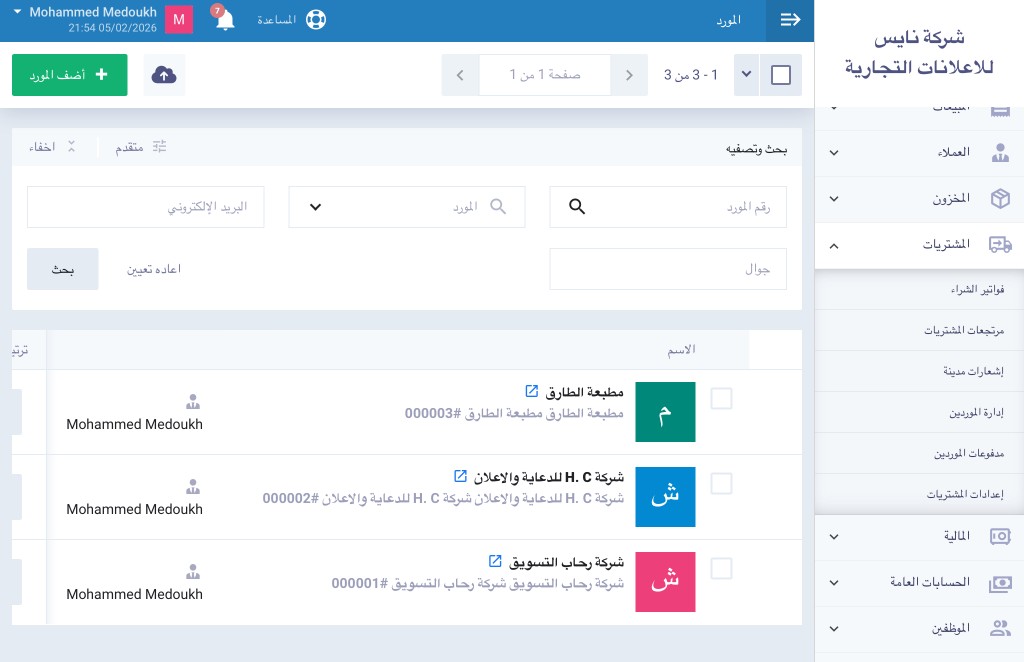Toggle the select-all checkbox in toolbar
The width and height of the screenshot is (1024, 662).
(781, 76)
